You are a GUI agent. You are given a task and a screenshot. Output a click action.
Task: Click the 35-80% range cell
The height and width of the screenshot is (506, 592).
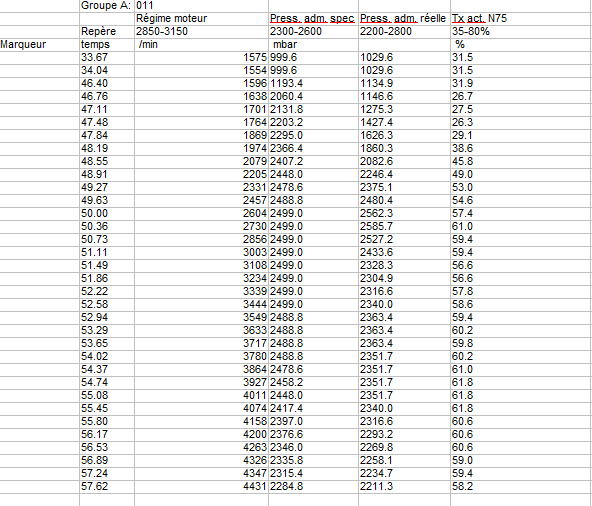click(521, 31)
